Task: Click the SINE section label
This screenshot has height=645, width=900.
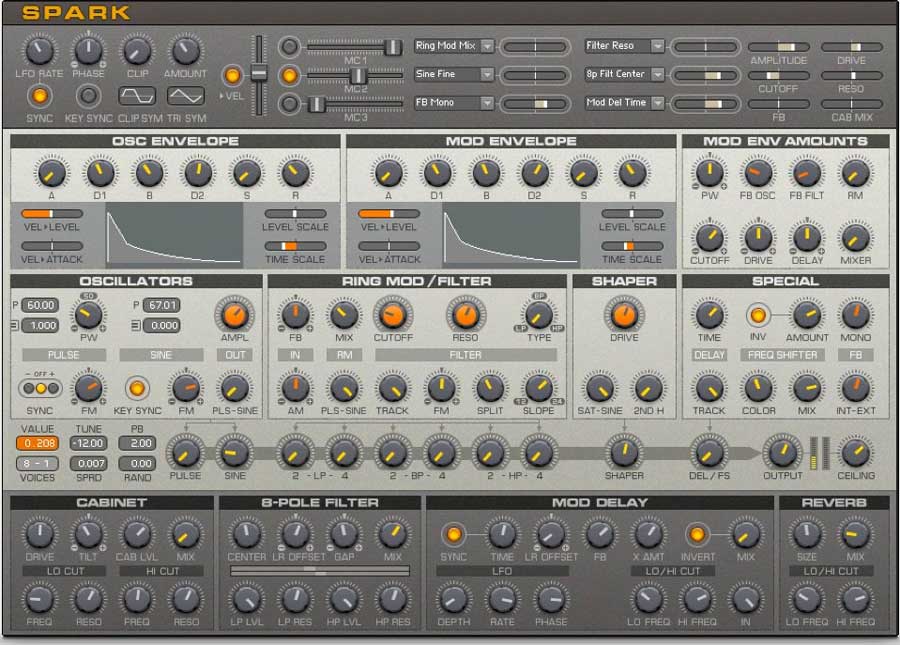Action: point(161,355)
